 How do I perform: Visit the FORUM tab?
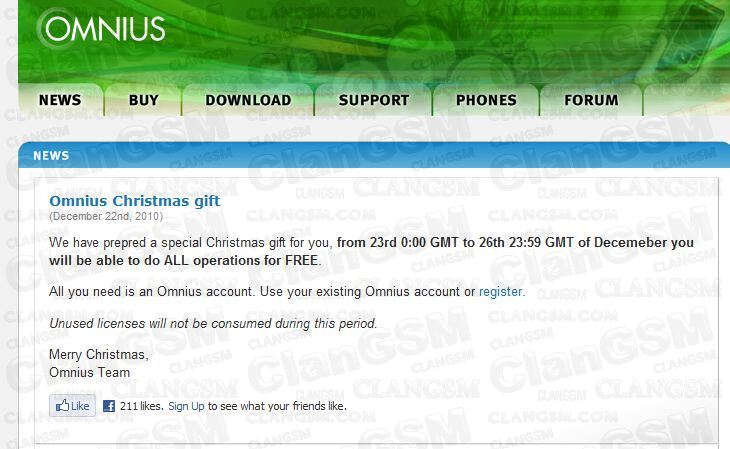click(591, 100)
